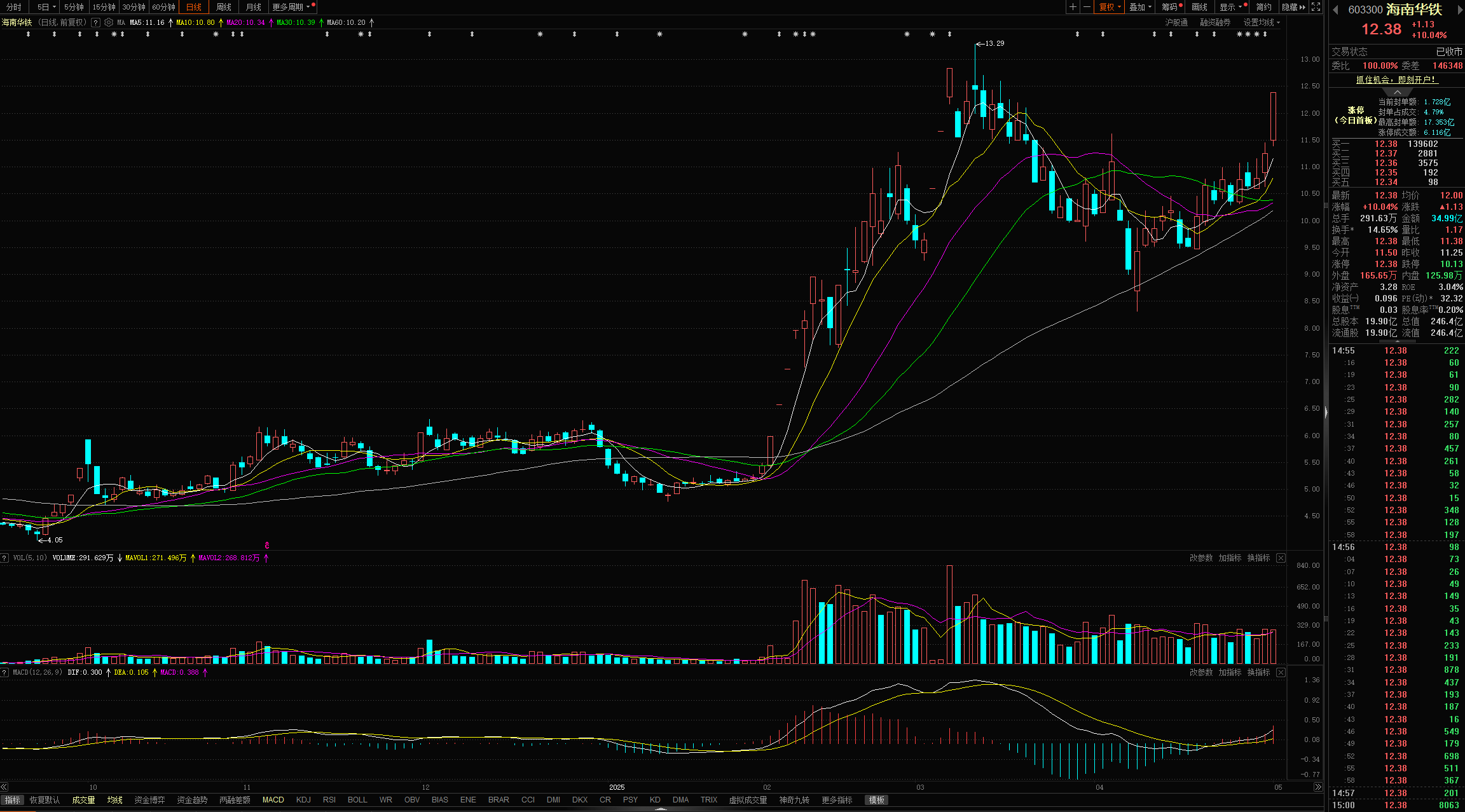Select the 15分钟 period tab
The image size is (1465, 812).
[104, 7]
